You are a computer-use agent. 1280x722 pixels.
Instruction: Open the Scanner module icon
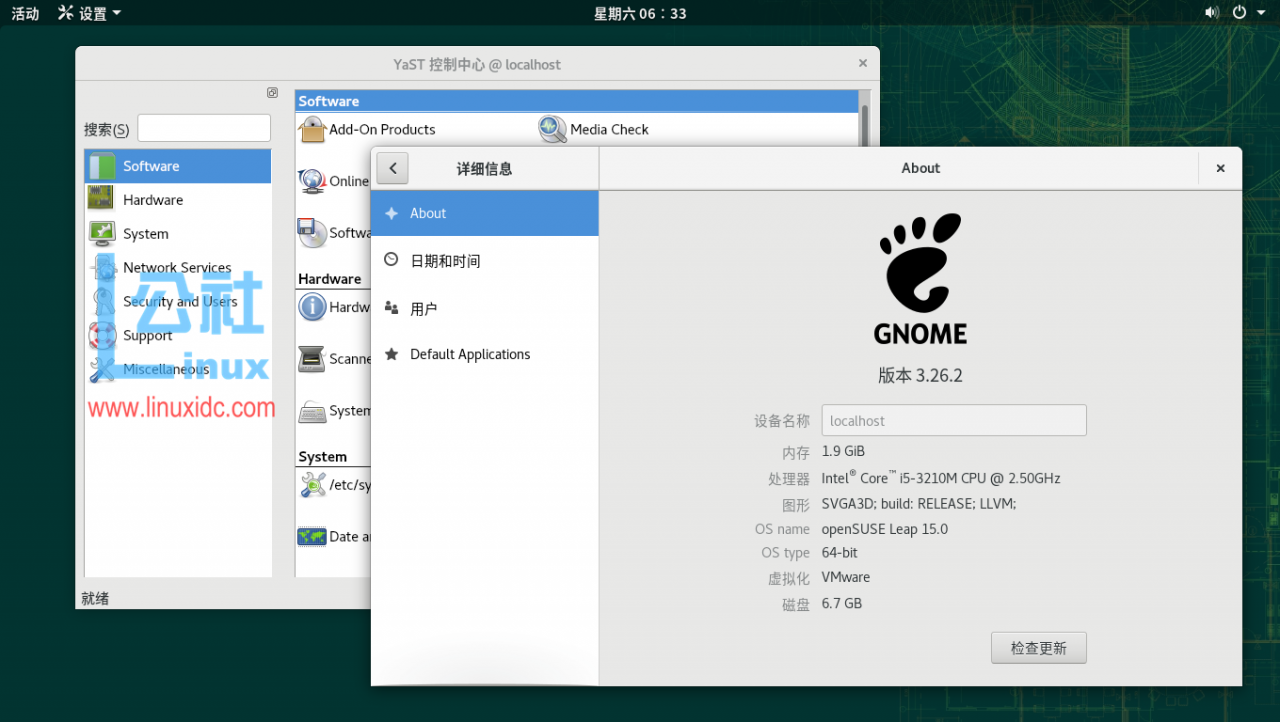point(312,359)
